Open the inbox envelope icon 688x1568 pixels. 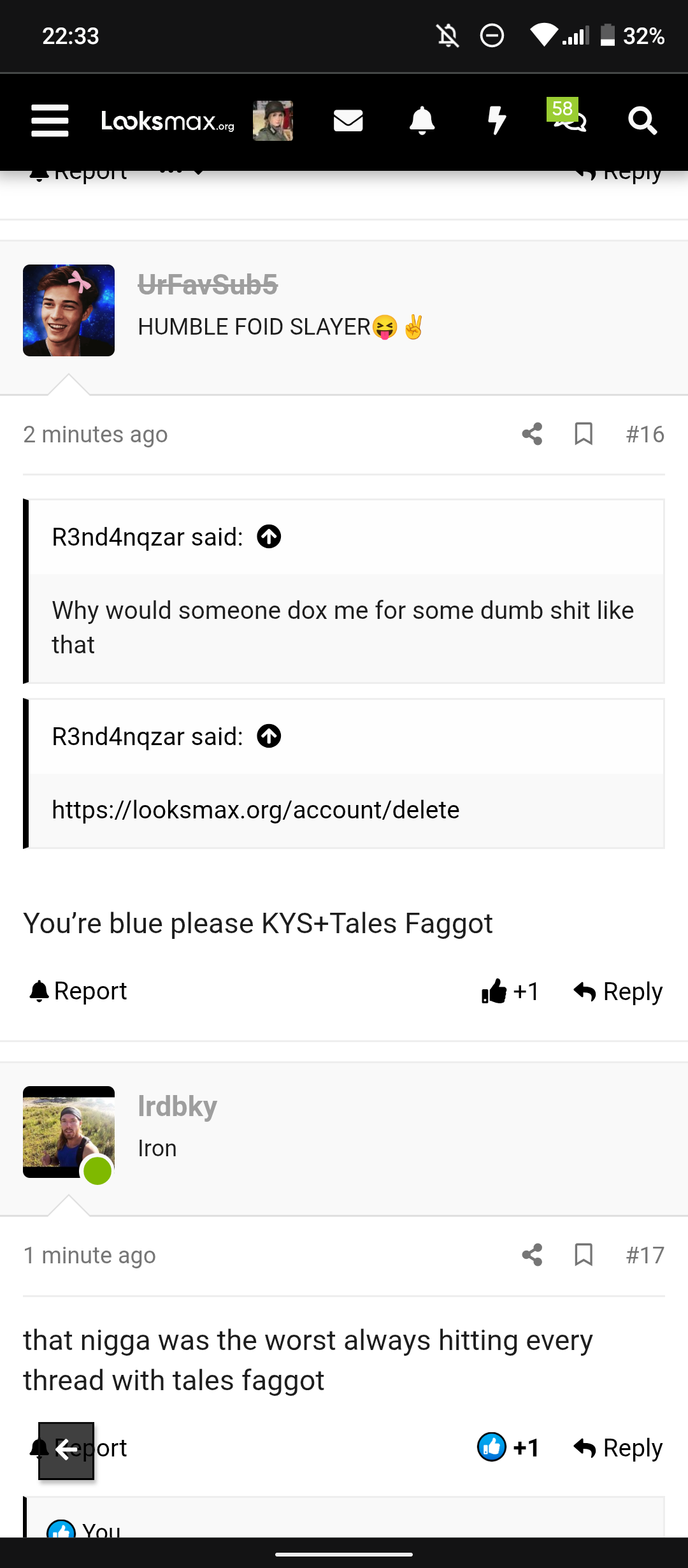point(348,120)
